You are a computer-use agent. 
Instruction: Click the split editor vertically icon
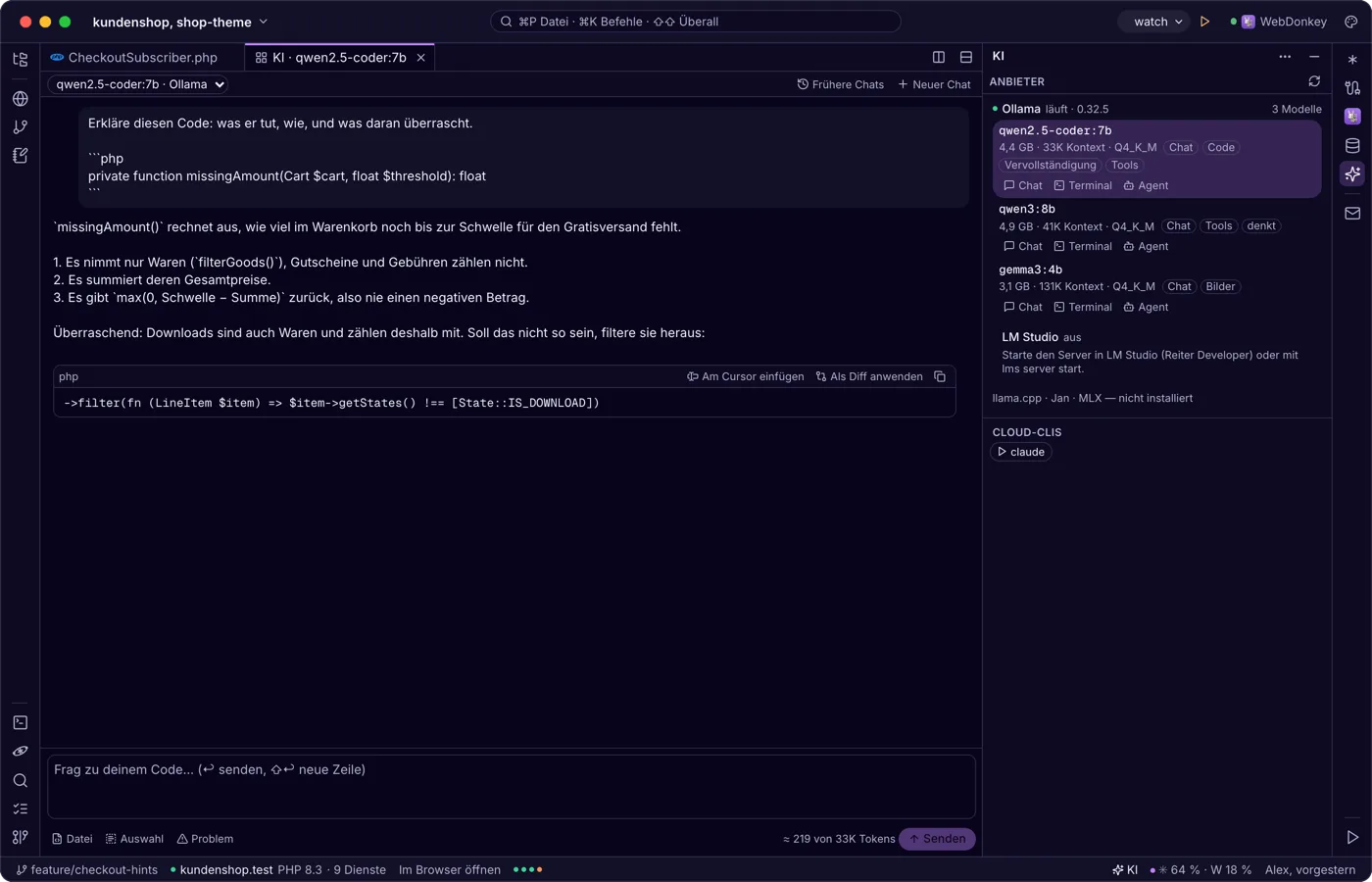pyautogui.click(x=939, y=57)
